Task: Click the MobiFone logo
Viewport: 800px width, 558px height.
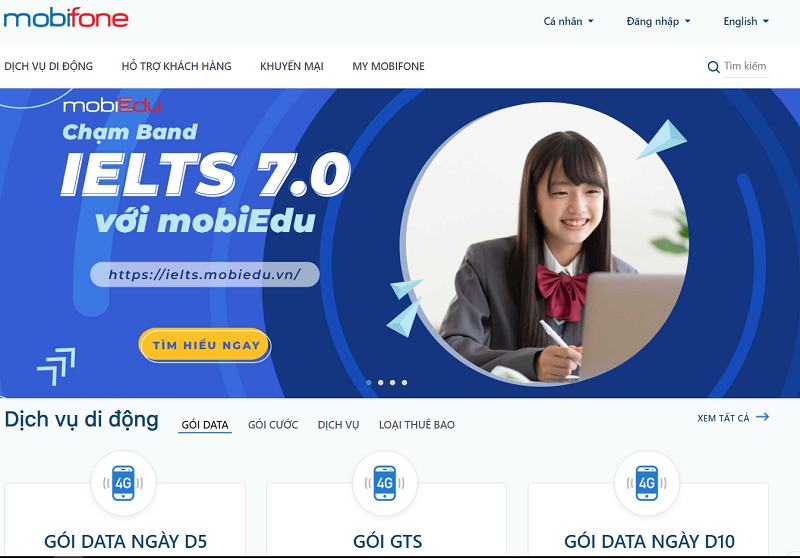Action: (66, 18)
